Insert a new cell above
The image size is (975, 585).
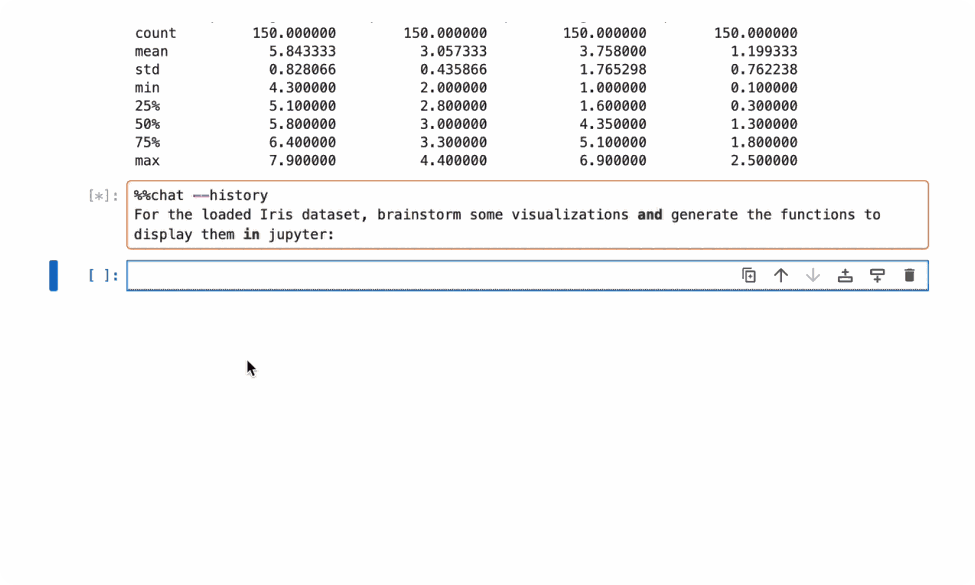coord(846,274)
